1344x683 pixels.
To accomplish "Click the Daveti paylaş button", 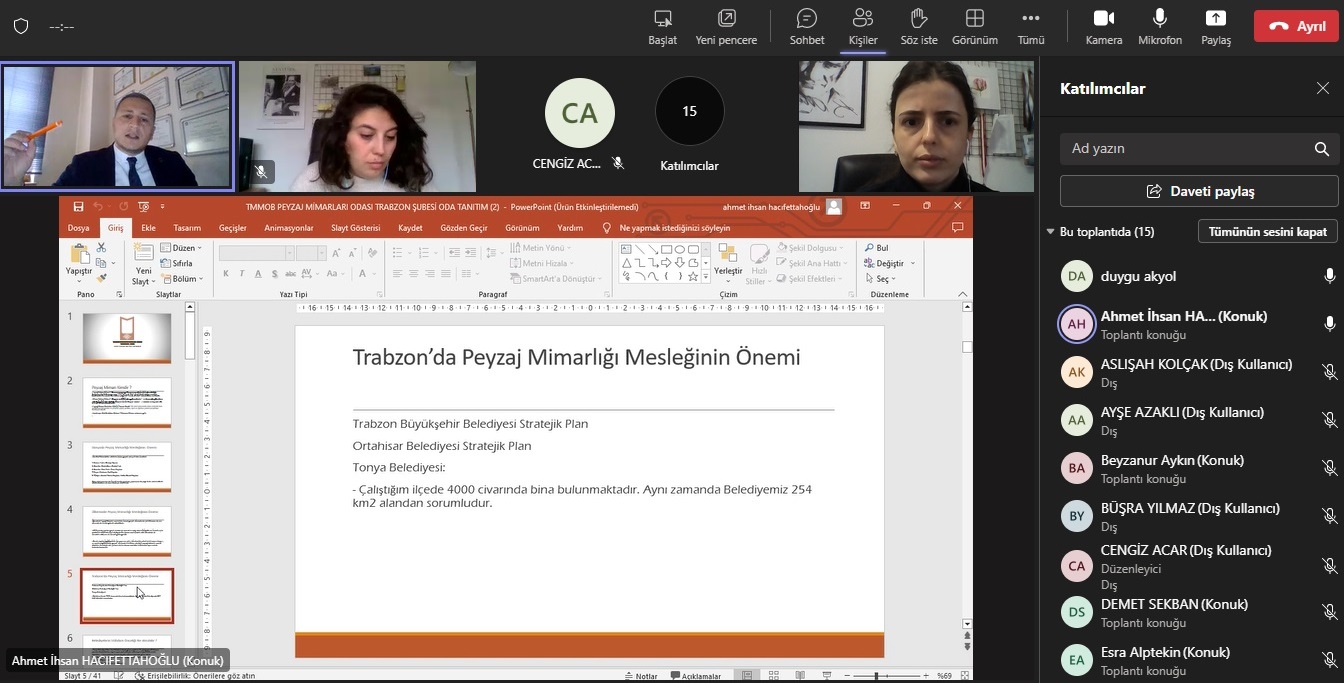I will (1198, 191).
